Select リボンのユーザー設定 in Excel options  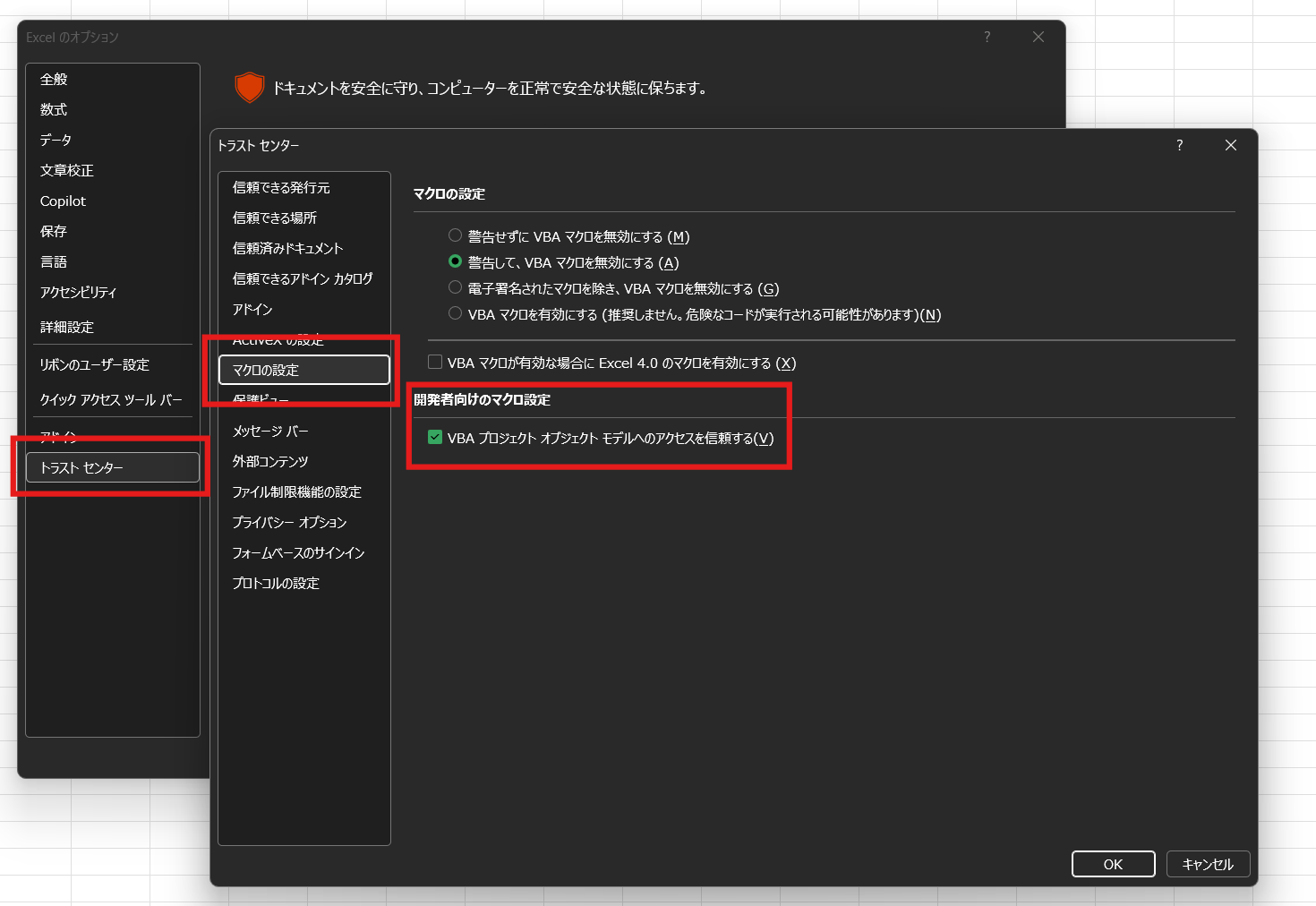113,364
